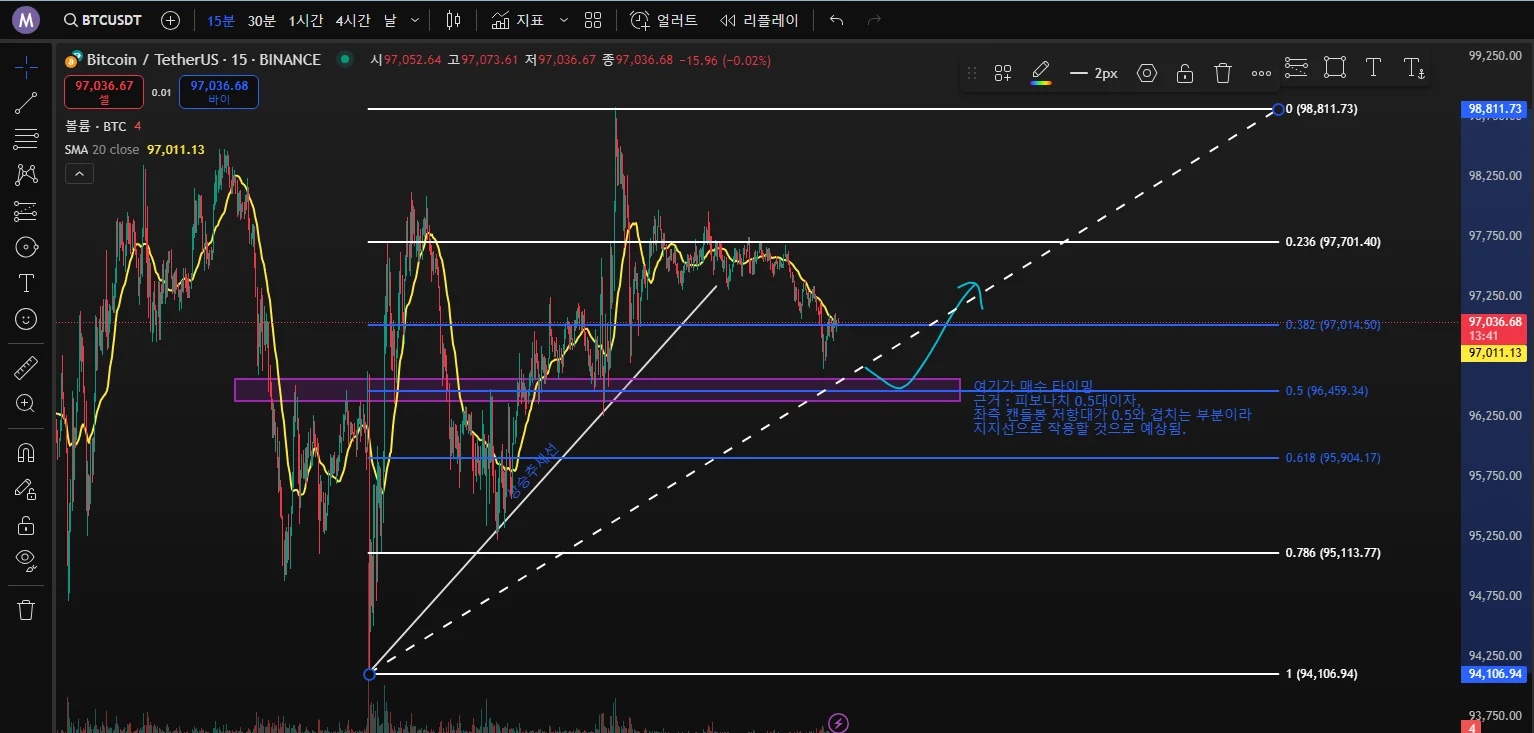Viewport: 1534px width, 733px height.
Task: Toggle lock all drawings in sidebar
Action: [26, 525]
